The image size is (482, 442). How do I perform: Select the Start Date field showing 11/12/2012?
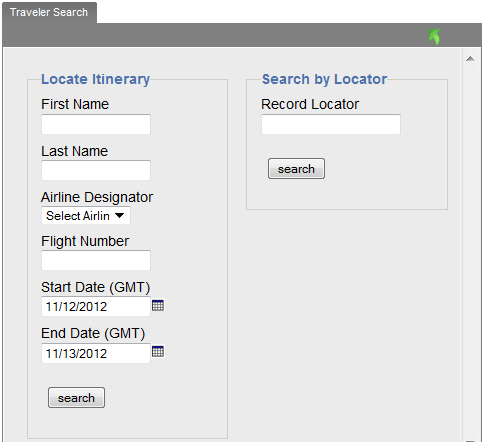click(x=96, y=306)
